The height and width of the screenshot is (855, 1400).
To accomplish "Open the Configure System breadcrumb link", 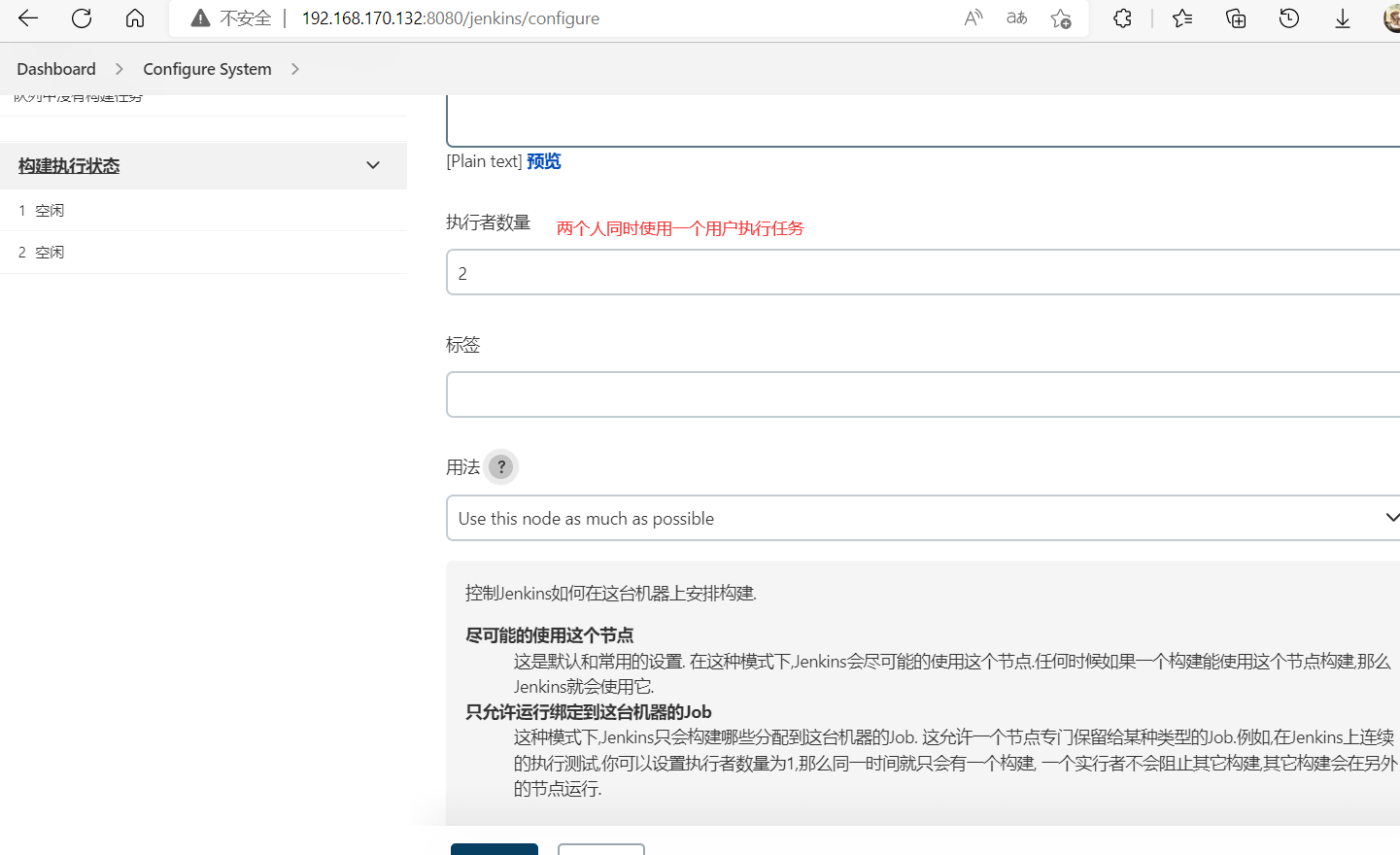I will tap(207, 69).
